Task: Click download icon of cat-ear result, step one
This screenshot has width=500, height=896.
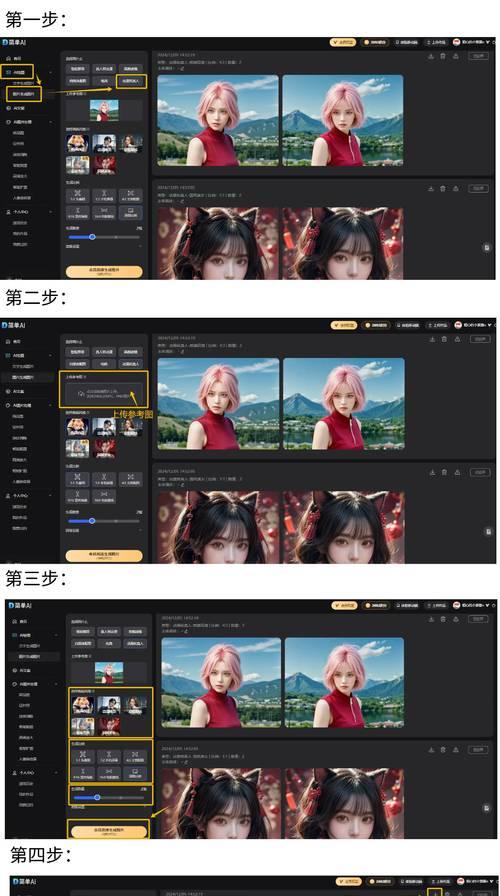Action: 431,189
